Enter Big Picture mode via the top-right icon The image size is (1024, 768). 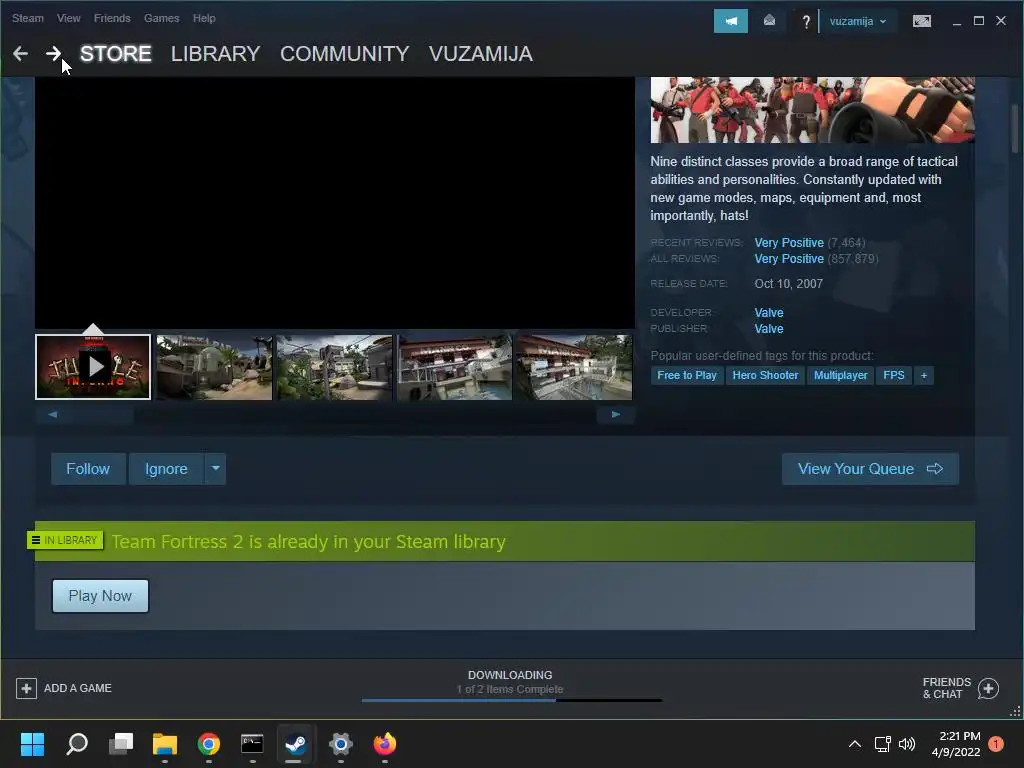pyautogui.click(x=921, y=21)
